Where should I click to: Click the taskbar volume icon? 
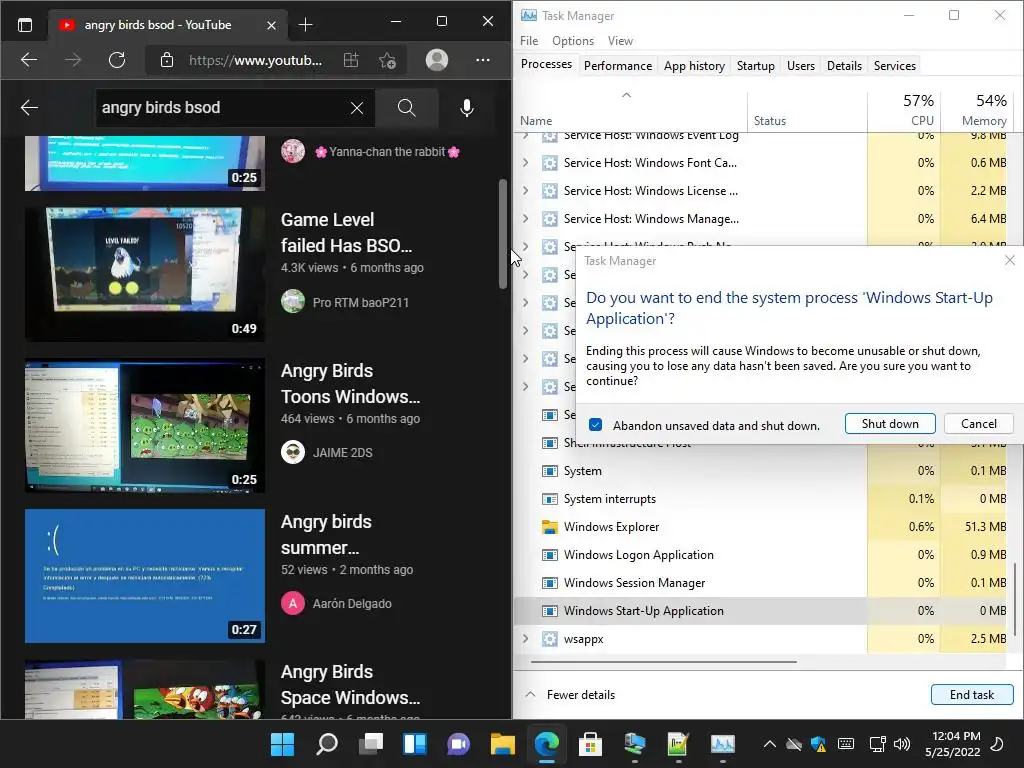(902, 744)
